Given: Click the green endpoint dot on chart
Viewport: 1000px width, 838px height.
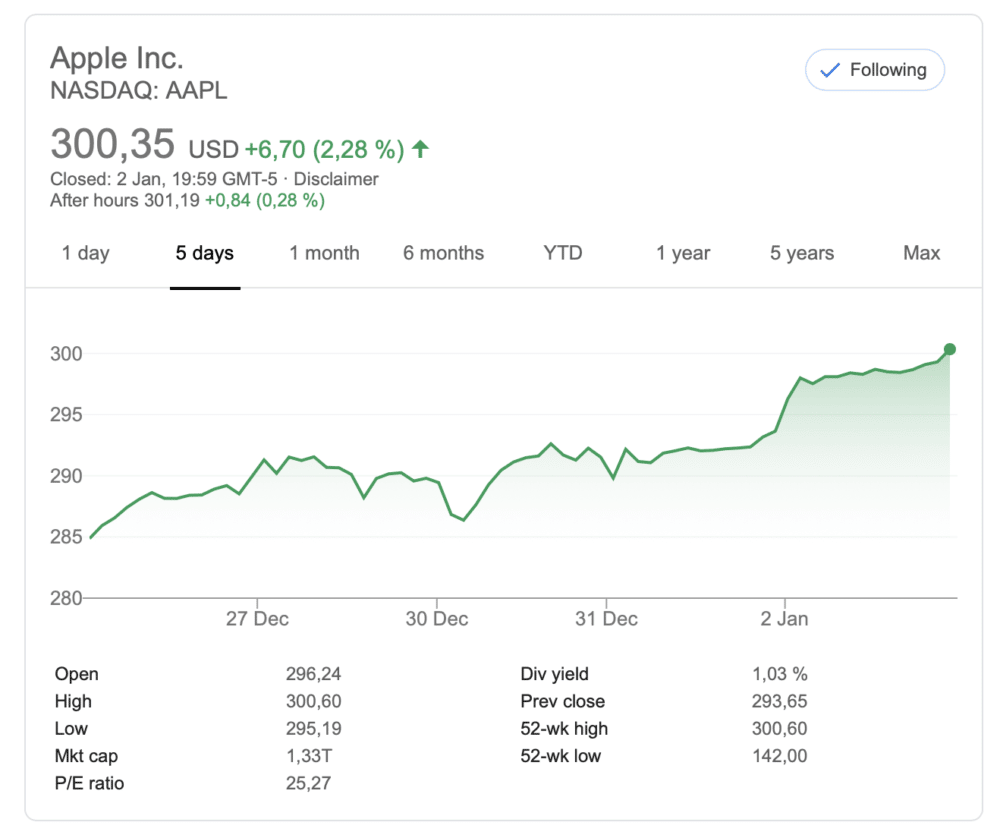Looking at the screenshot, I should [950, 349].
